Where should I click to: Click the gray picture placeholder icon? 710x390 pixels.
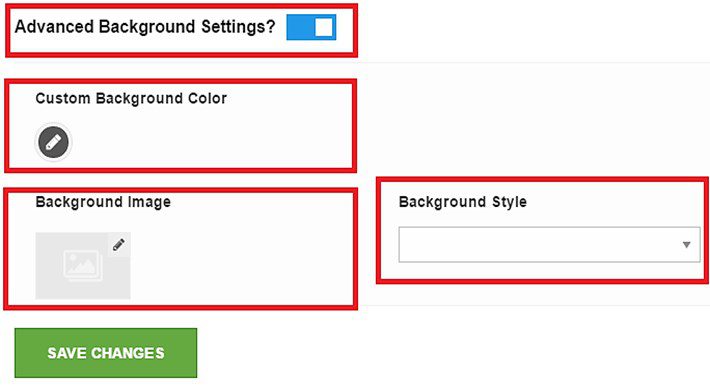point(83,266)
